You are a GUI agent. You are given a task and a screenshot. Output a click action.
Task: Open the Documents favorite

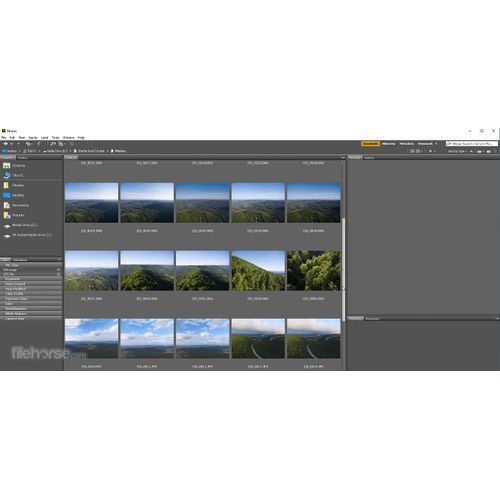pos(20,205)
